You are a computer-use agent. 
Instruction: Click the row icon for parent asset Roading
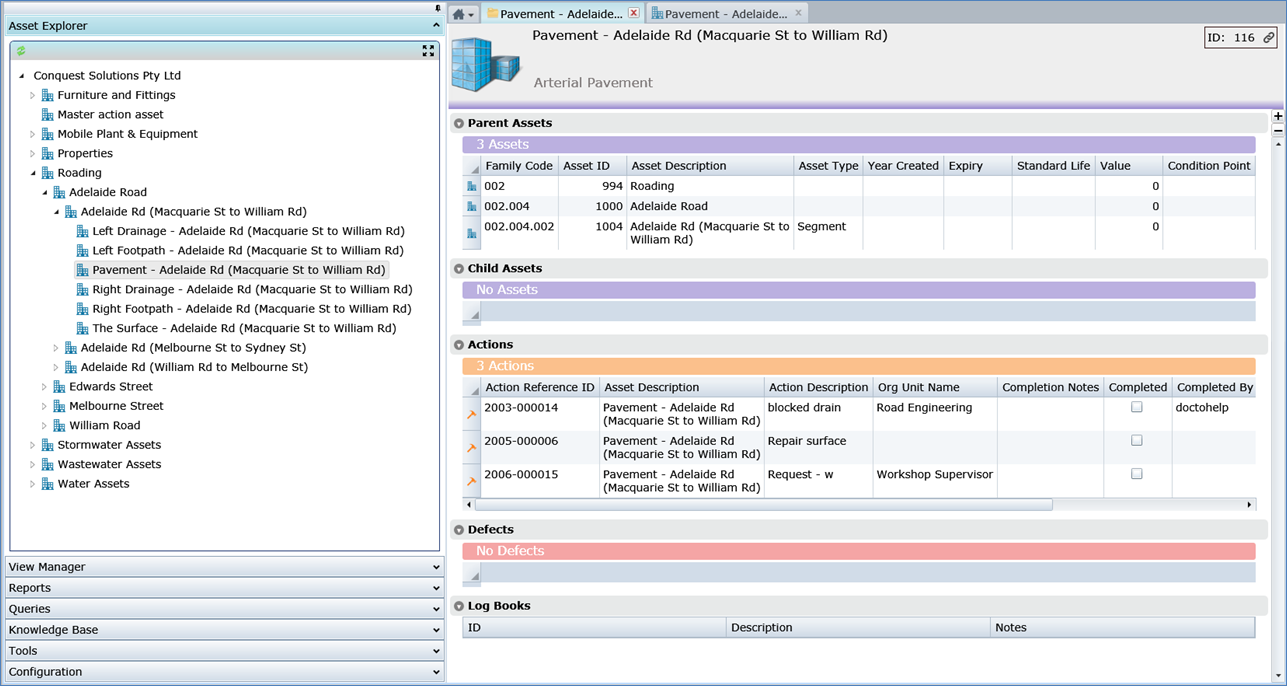[x=472, y=187]
